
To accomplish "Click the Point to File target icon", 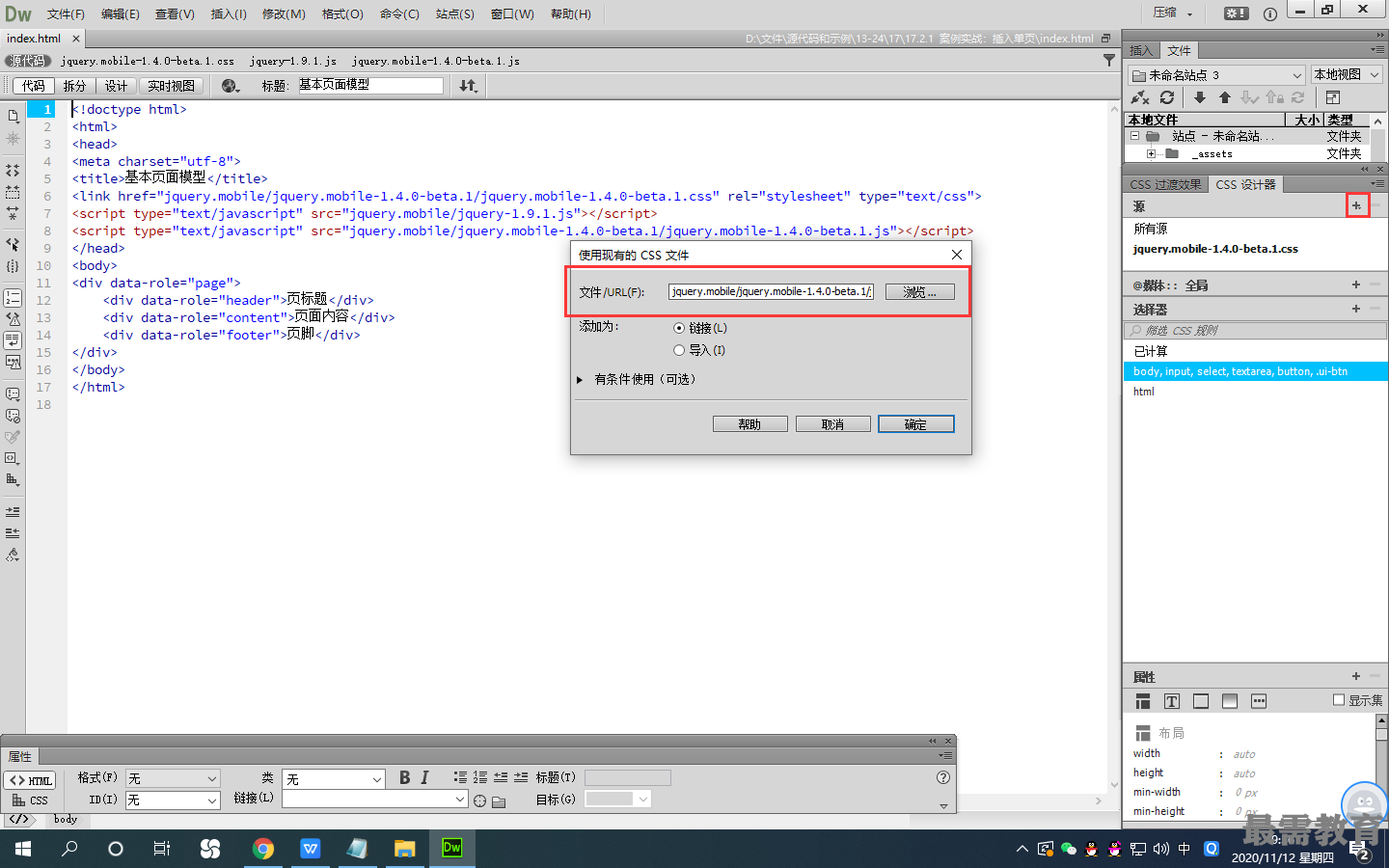I will click(479, 800).
